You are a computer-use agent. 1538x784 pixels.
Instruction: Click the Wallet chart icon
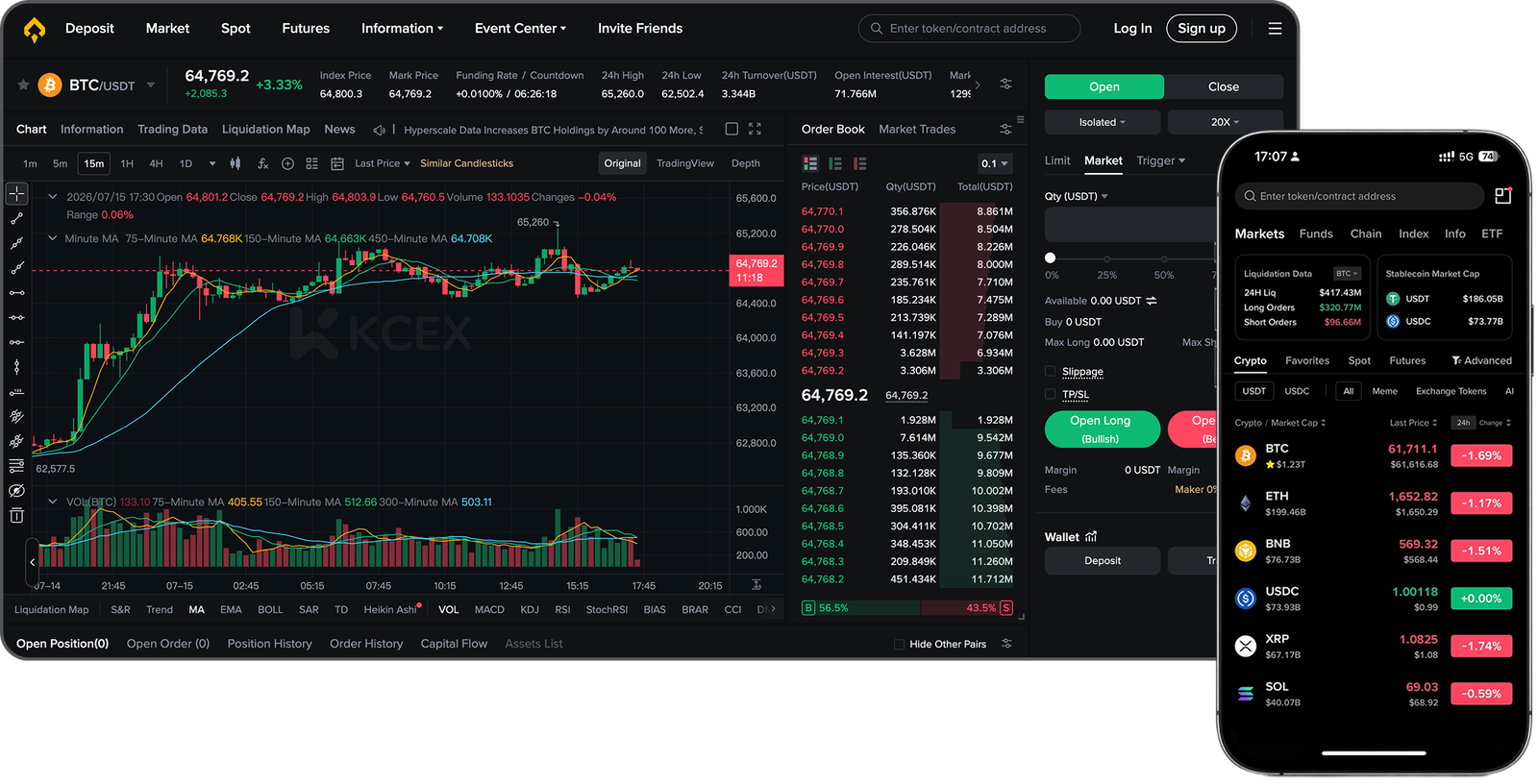[x=1091, y=537]
